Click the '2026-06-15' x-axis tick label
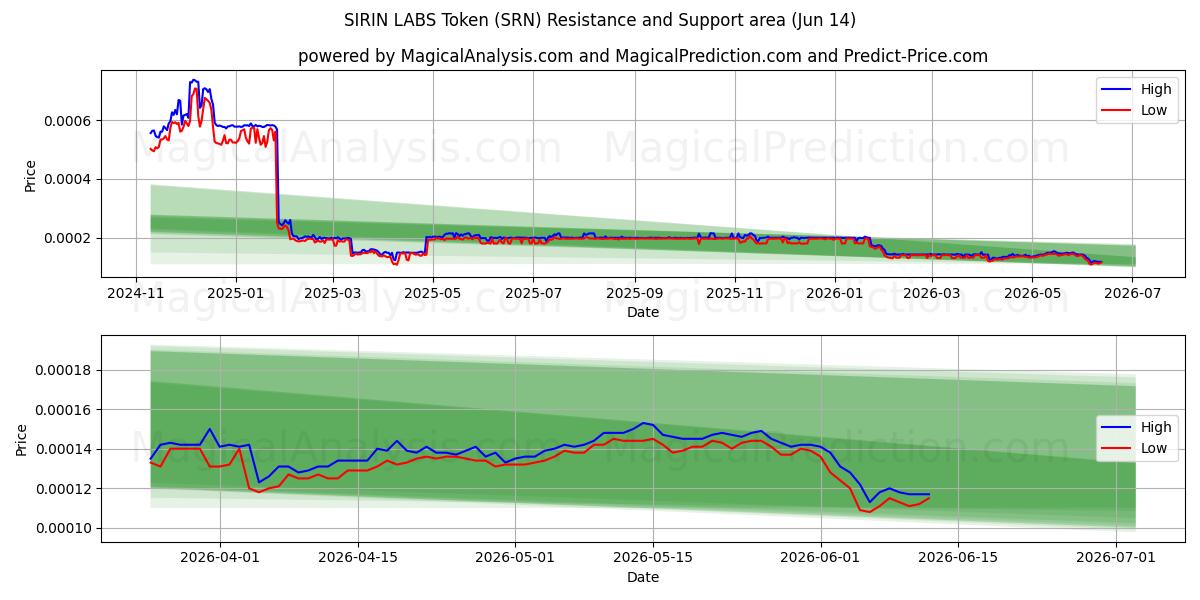The image size is (1200, 600). click(958, 558)
